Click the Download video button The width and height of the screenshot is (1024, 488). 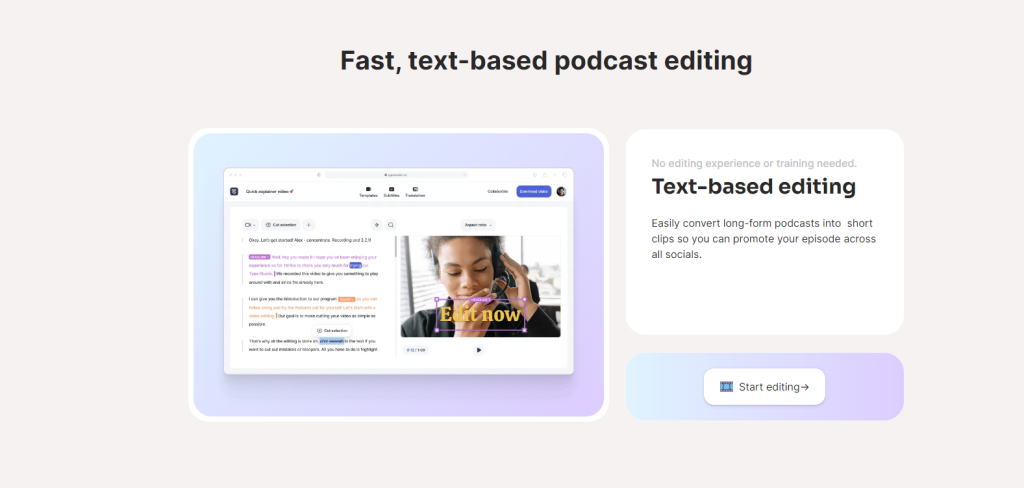point(534,191)
